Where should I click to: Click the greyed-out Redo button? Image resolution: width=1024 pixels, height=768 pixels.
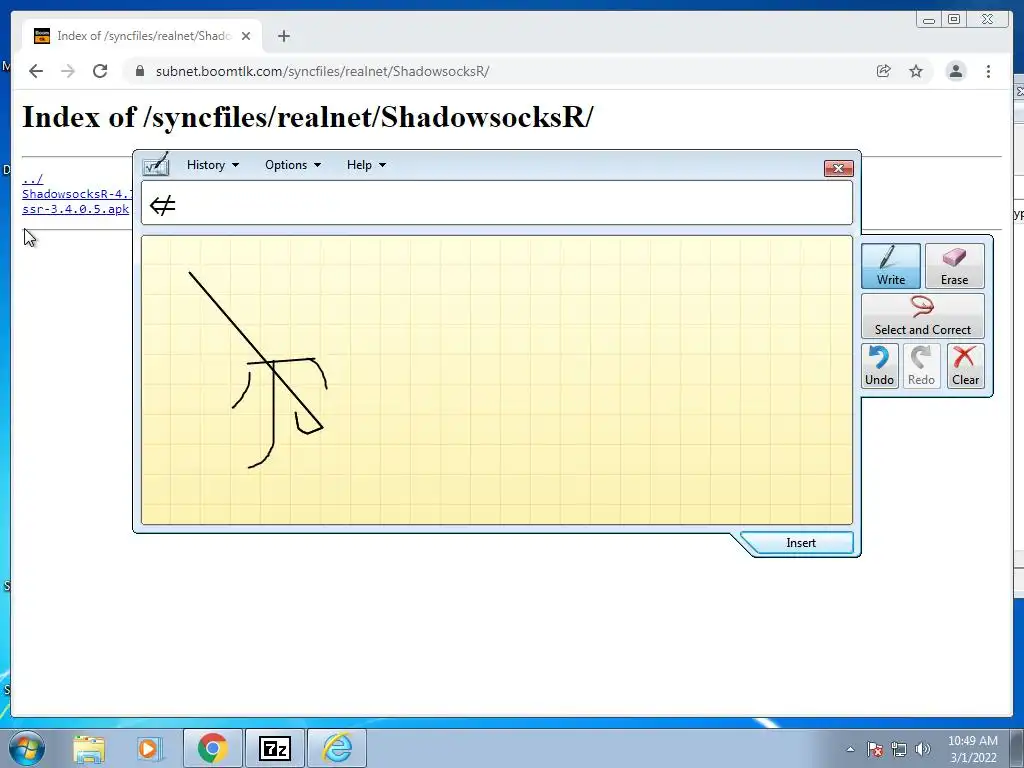pyautogui.click(x=921, y=366)
